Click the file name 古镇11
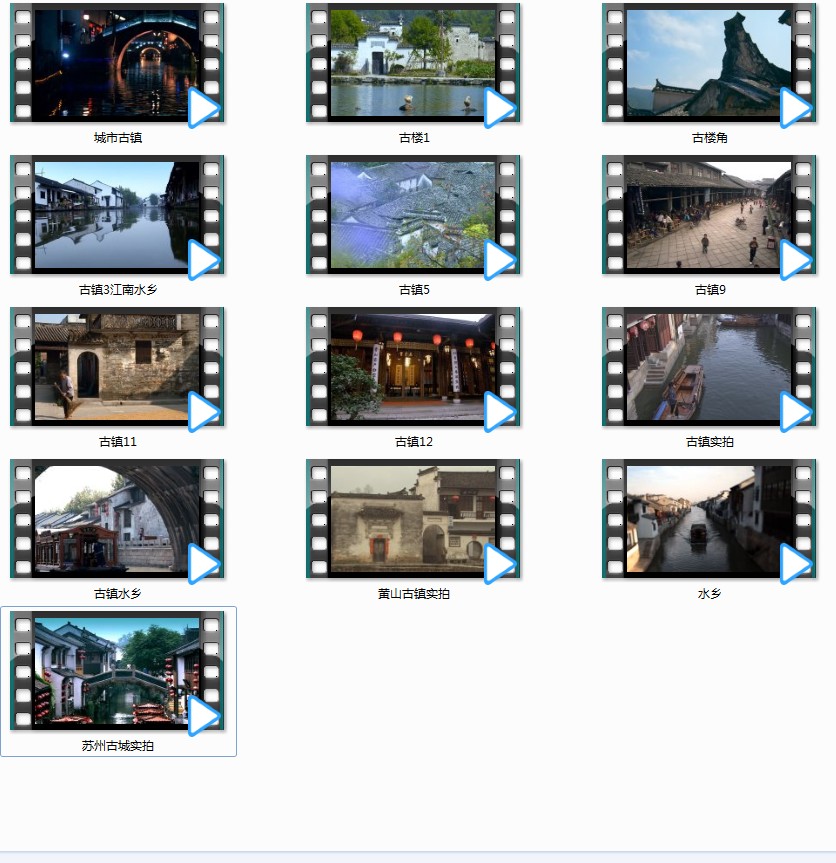 pyautogui.click(x=118, y=442)
